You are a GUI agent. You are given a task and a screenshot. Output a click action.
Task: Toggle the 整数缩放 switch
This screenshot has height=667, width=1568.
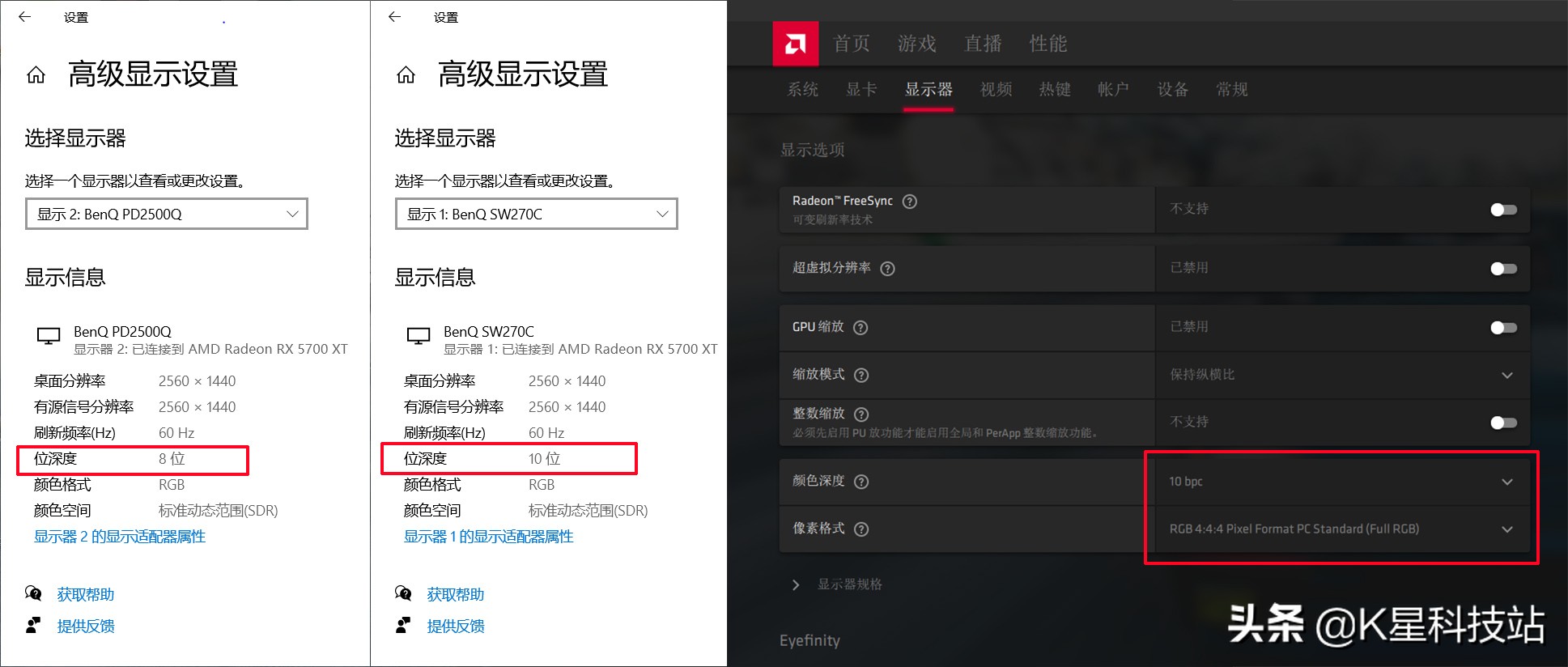point(1503,423)
